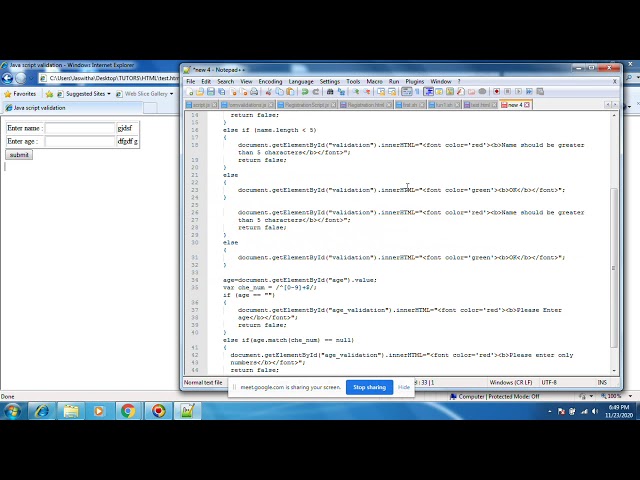Switch to the RegistrationScript.js tab

[307, 105]
